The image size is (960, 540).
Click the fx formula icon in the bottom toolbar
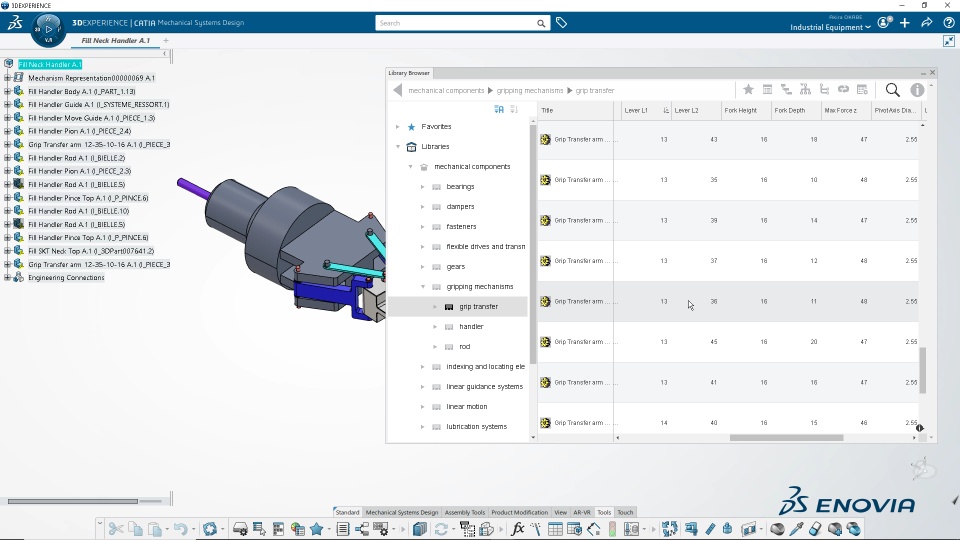pyautogui.click(x=517, y=529)
